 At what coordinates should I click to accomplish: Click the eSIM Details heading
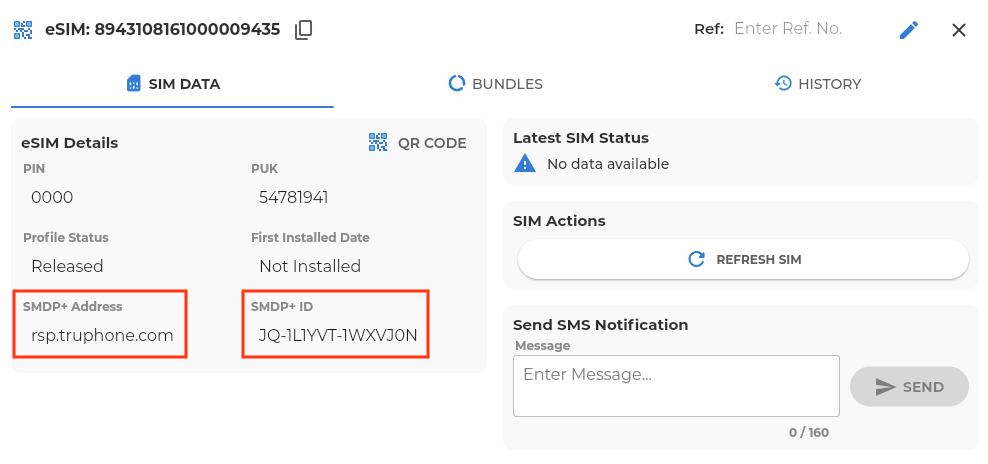(x=69, y=143)
